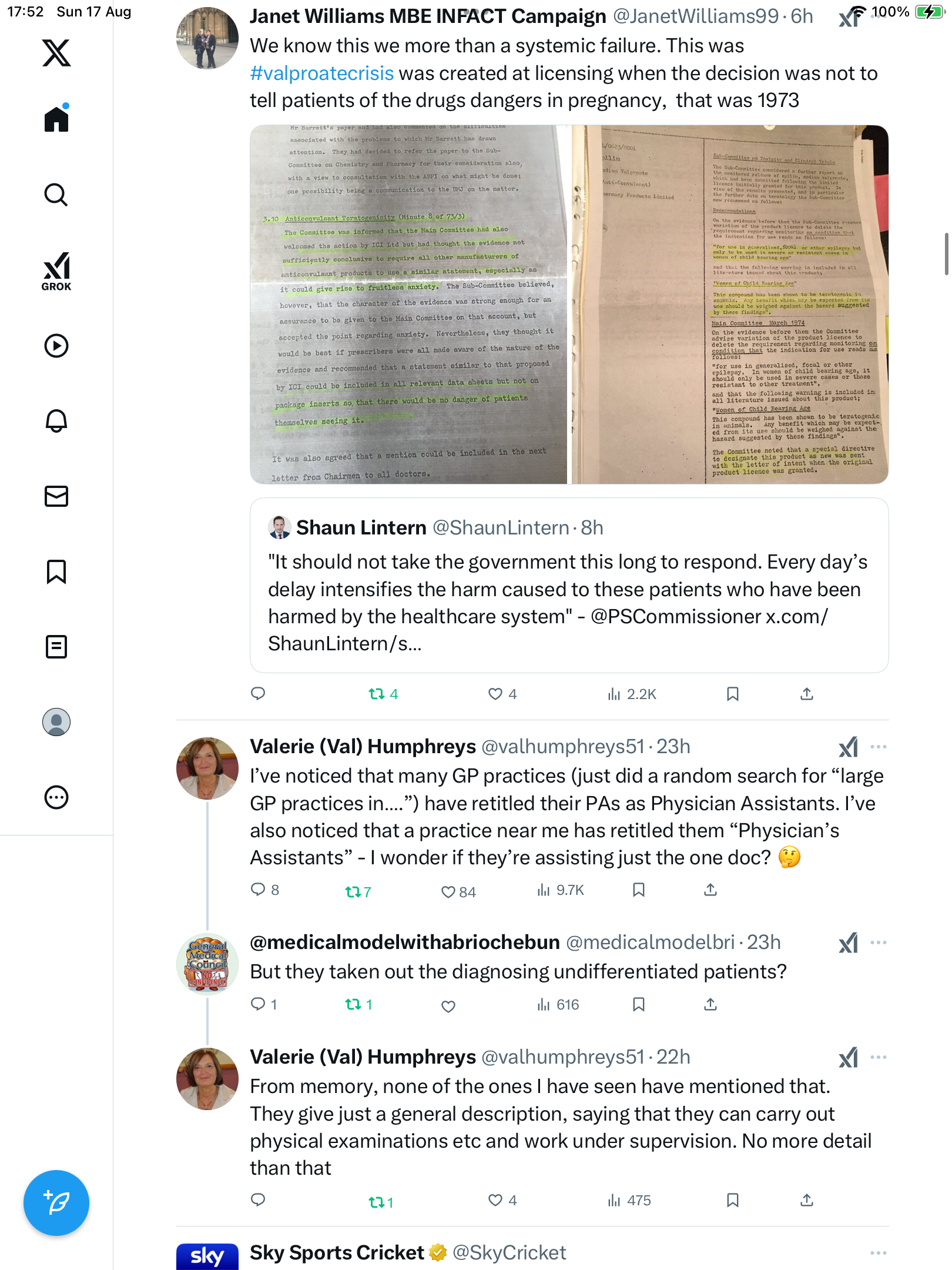Like Valerie's post with 84 likes
Screen dimensions: 952x1270
pos(458,892)
